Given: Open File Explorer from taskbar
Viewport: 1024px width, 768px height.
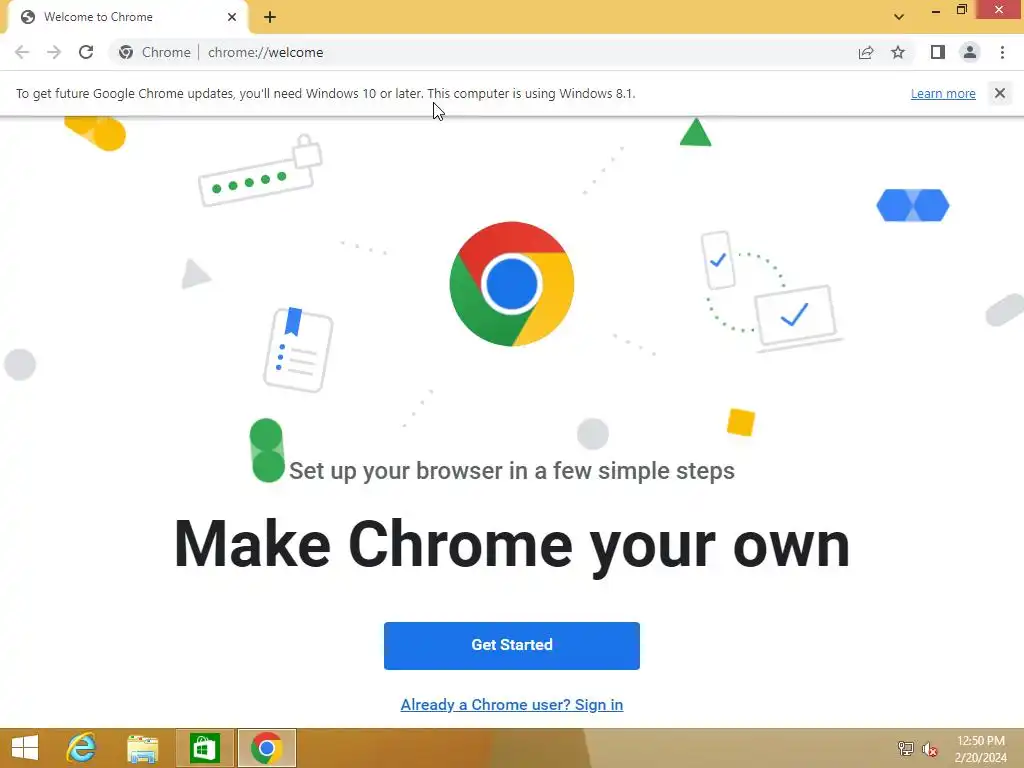Looking at the screenshot, I should [x=142, y=748].
